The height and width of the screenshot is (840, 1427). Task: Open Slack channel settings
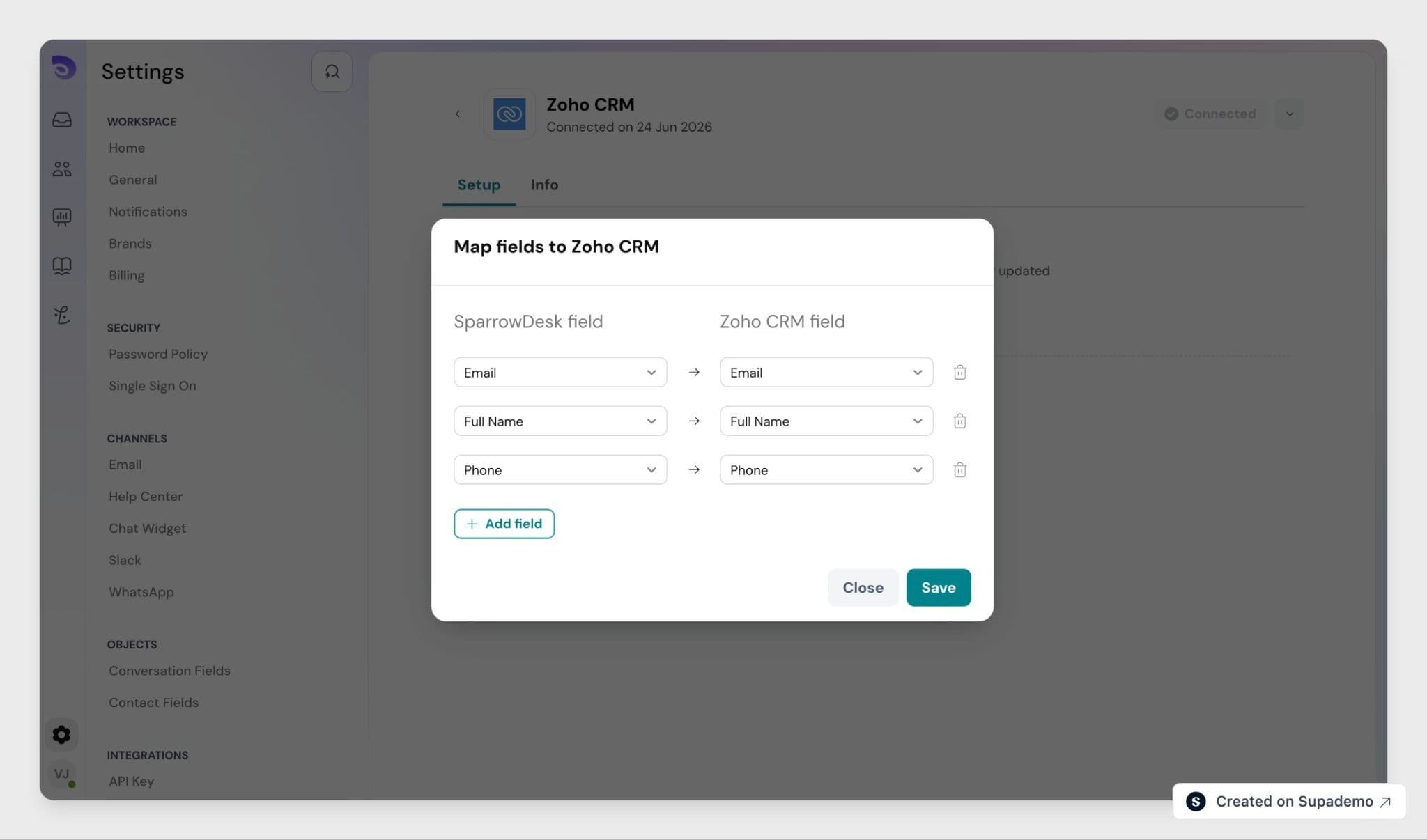click(125, 561)
